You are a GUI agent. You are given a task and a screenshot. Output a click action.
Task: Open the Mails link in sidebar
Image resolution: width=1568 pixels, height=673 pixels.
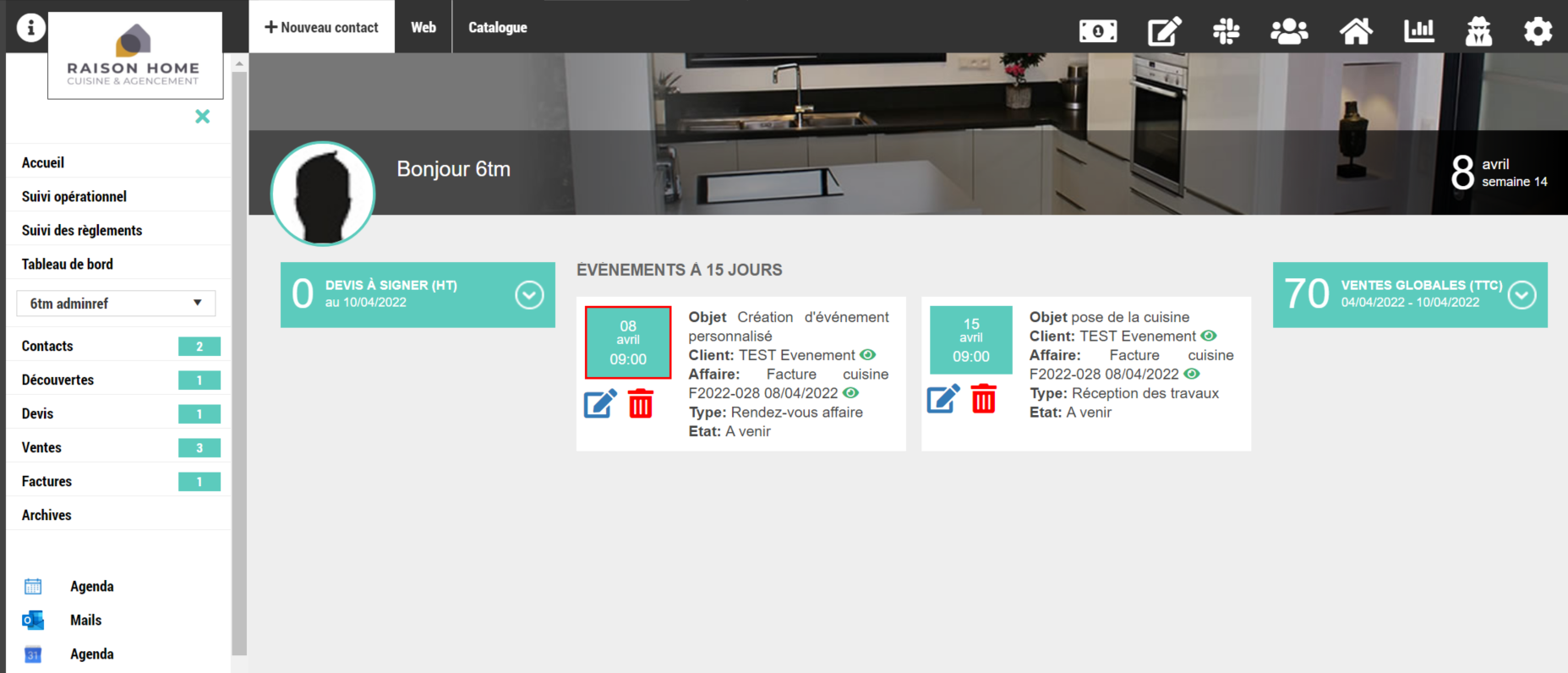point(85,620)
